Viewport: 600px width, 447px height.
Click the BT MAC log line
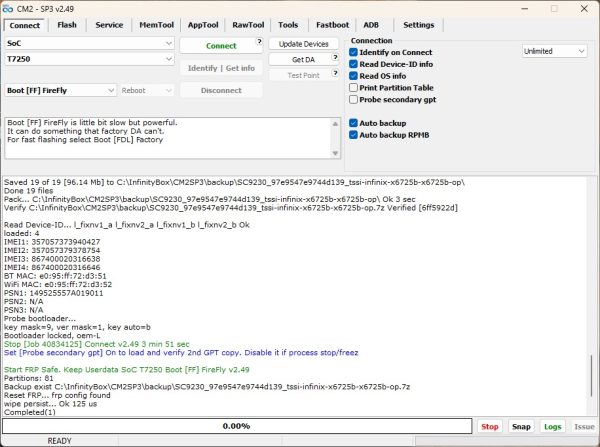point(55,276)
